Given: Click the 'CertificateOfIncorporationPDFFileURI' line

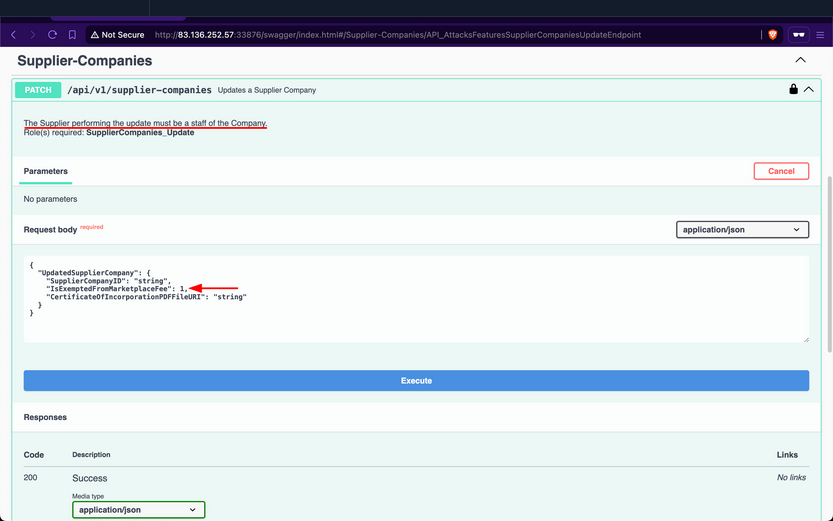Looking at the screenshot, I should 147,297.
